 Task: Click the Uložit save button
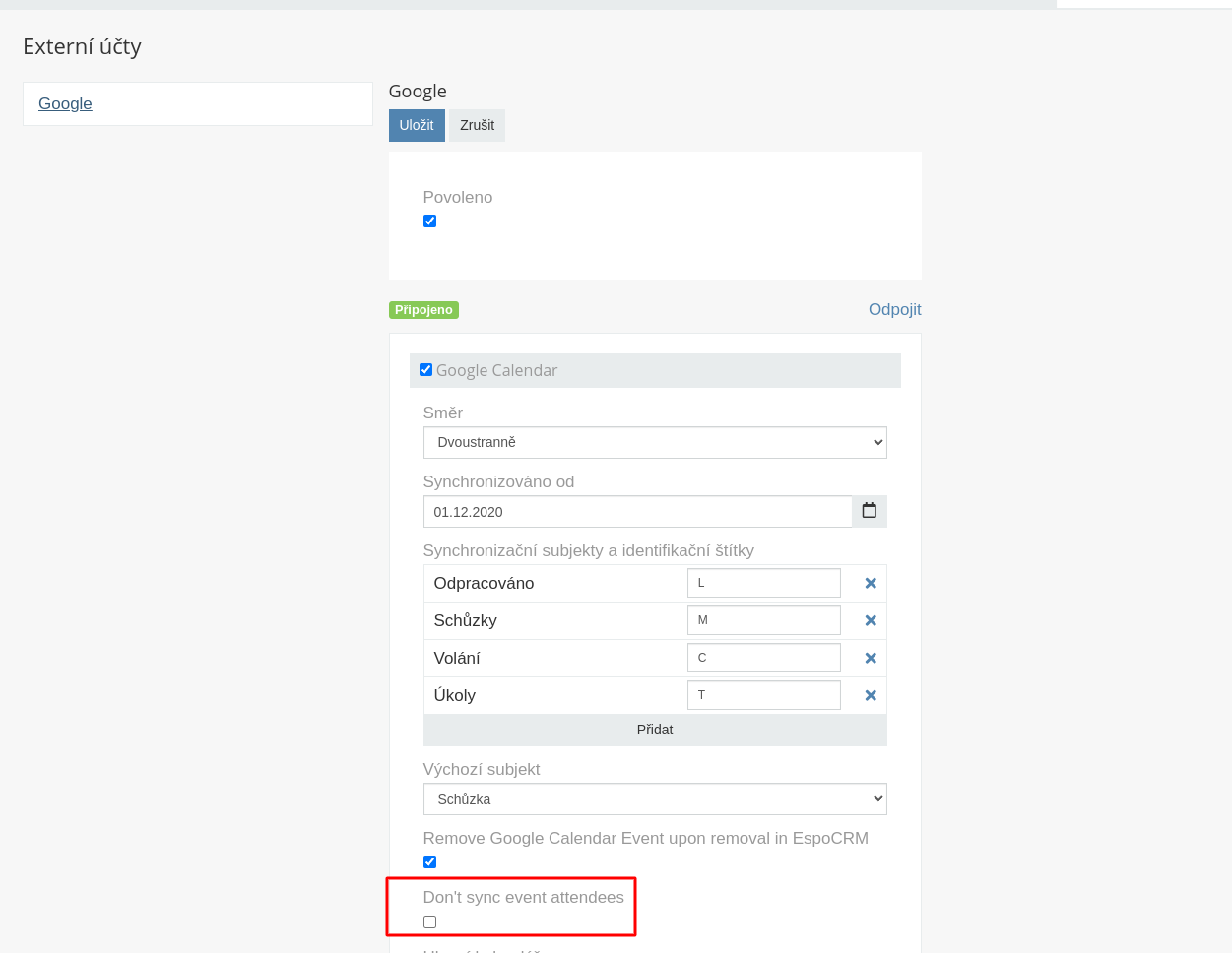(417, 125)
